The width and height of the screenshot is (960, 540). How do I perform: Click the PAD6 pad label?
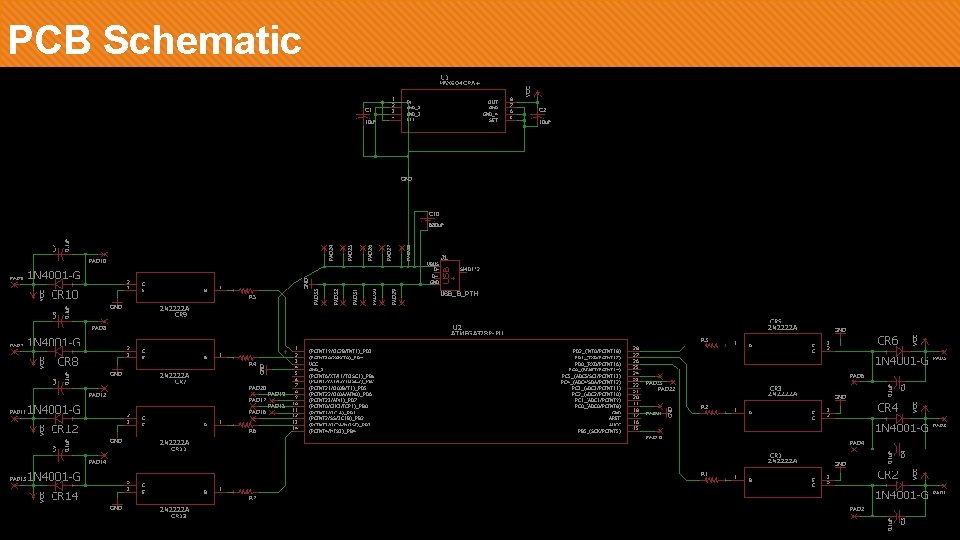click(x=857, y=376)
